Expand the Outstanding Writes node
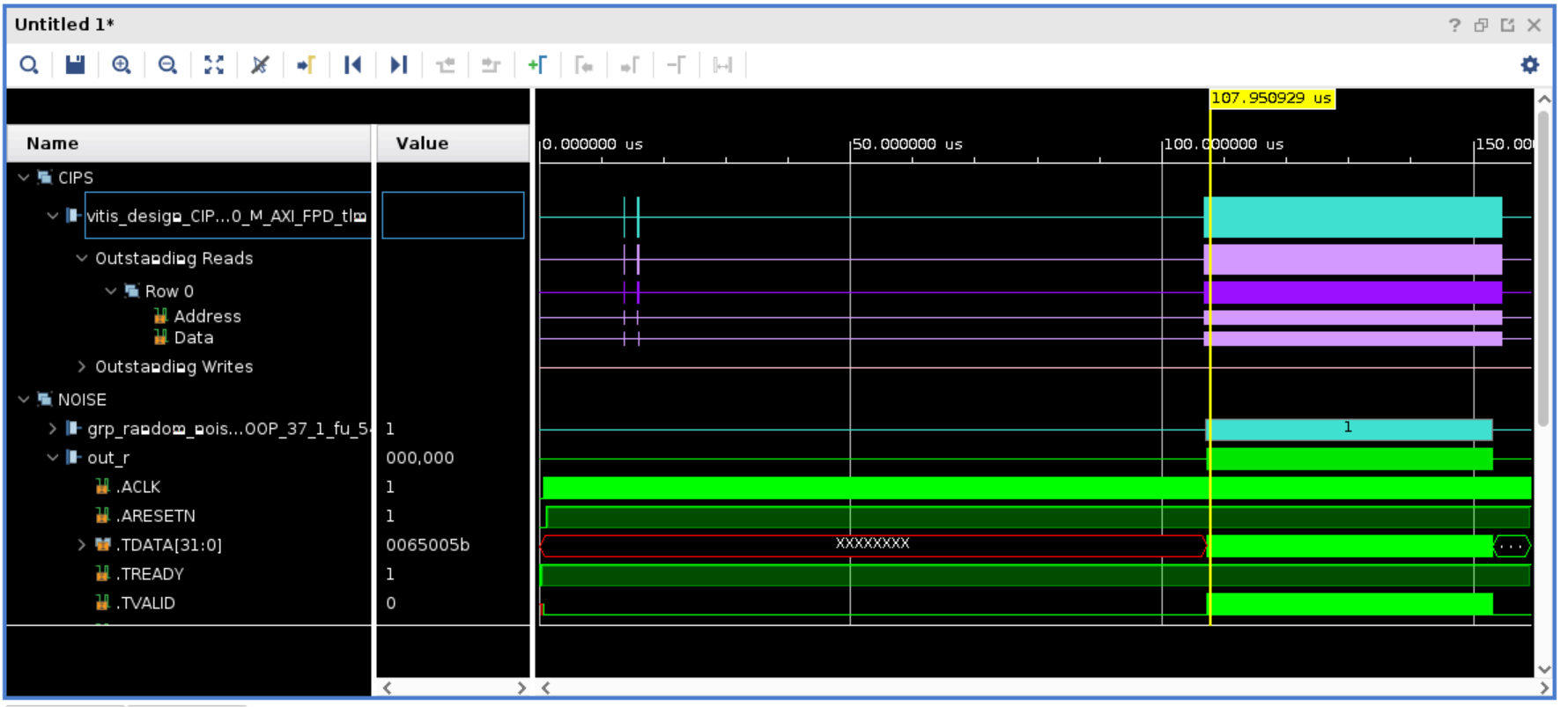The width and height of the screenshot is (1568, 707). (x=82, y=366)
